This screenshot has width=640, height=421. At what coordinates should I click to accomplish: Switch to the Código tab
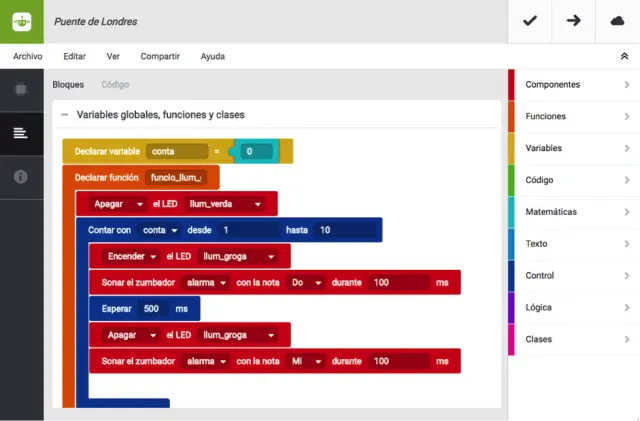(x=115, y=85)
